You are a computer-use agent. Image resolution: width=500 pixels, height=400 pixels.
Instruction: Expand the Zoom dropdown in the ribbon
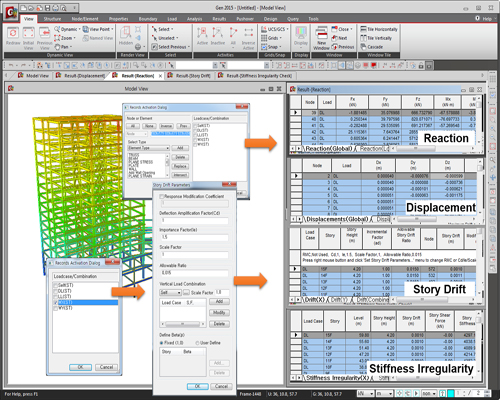point(74,38)
